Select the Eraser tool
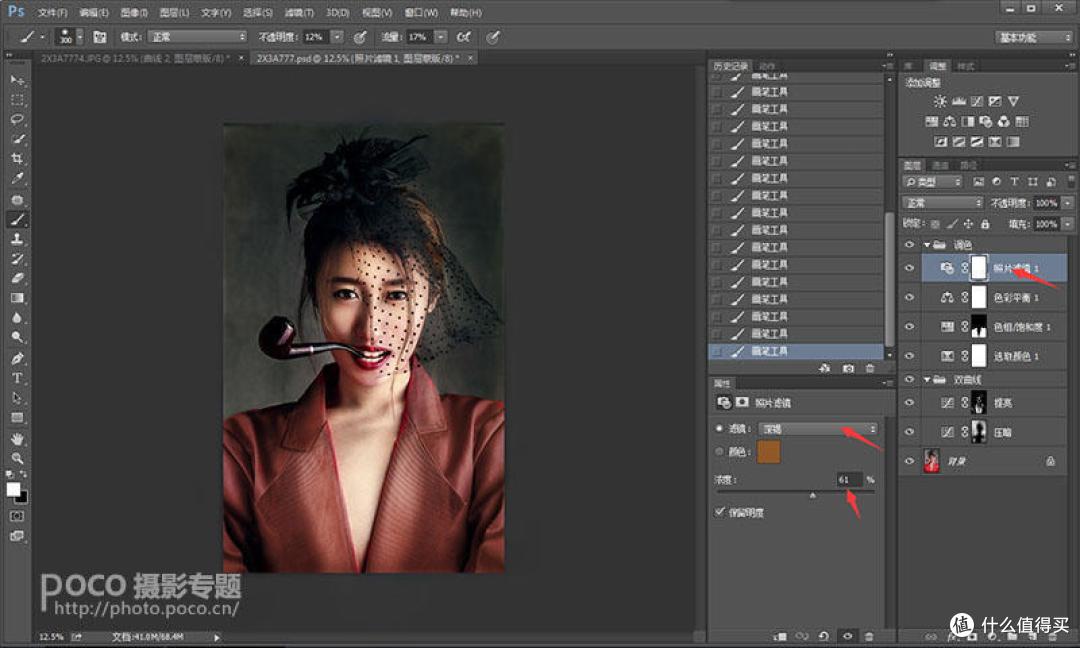 point(17,278)
